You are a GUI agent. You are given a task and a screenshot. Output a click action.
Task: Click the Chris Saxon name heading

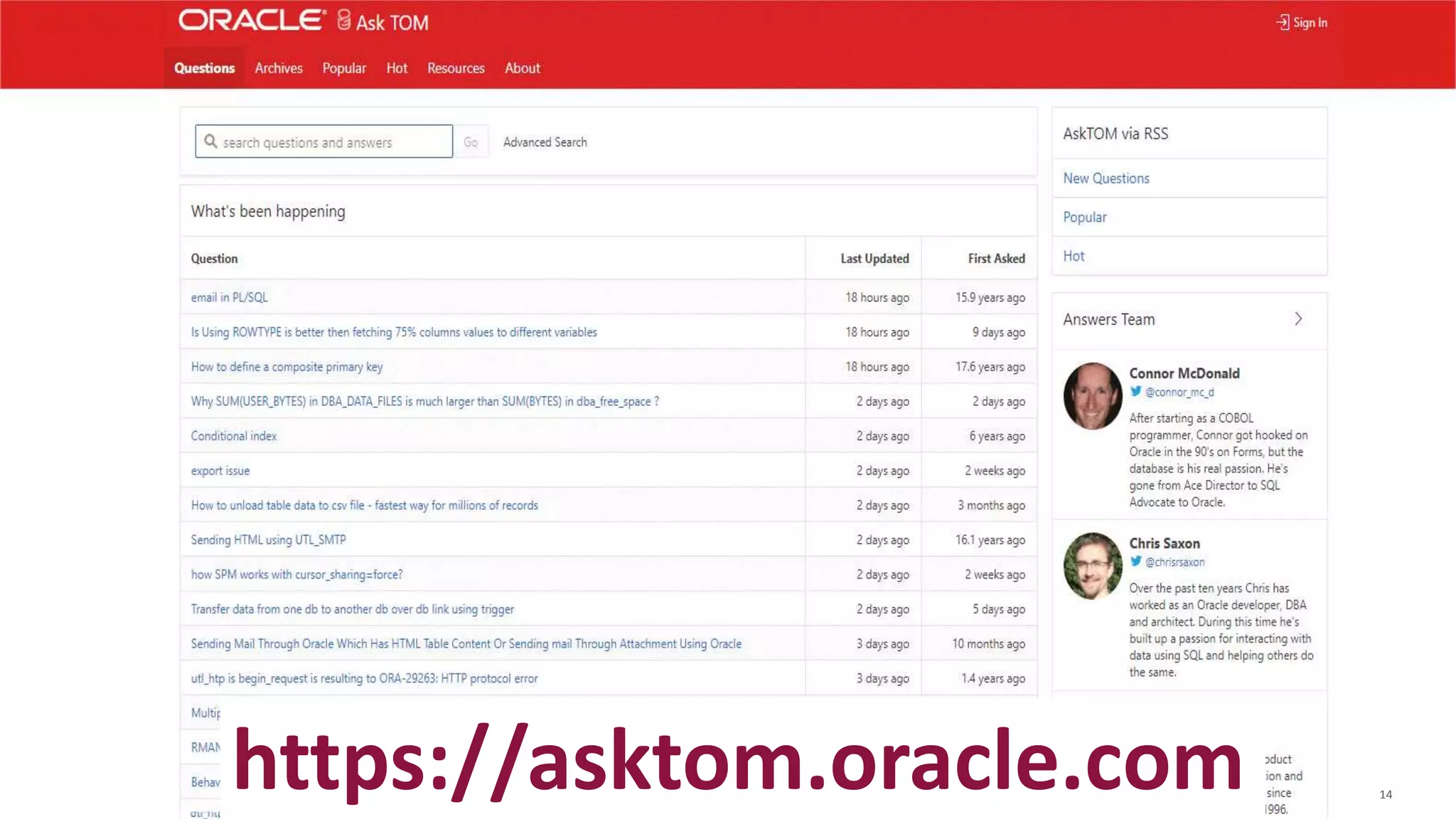pyautogui.click(x=1165, y=543)
